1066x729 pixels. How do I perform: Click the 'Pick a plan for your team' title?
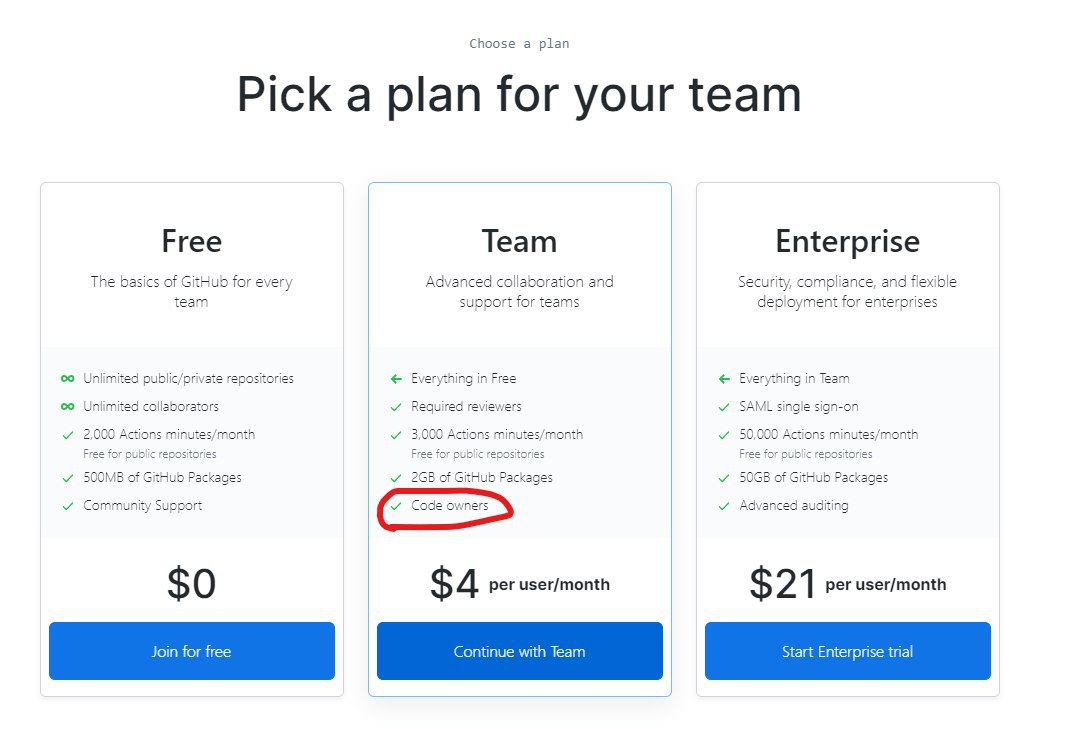click(519, 95)
